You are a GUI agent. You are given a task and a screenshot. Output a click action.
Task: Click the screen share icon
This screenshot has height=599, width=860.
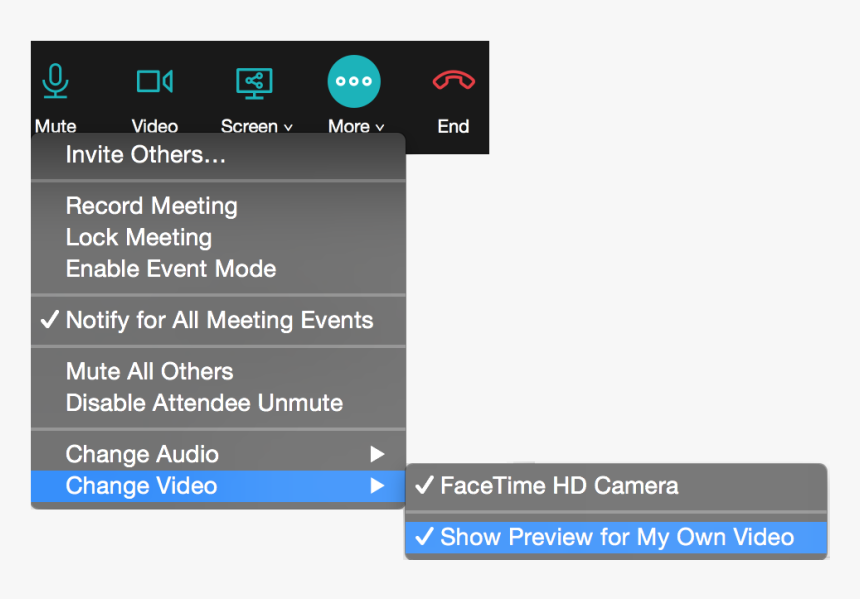(254, 82)
